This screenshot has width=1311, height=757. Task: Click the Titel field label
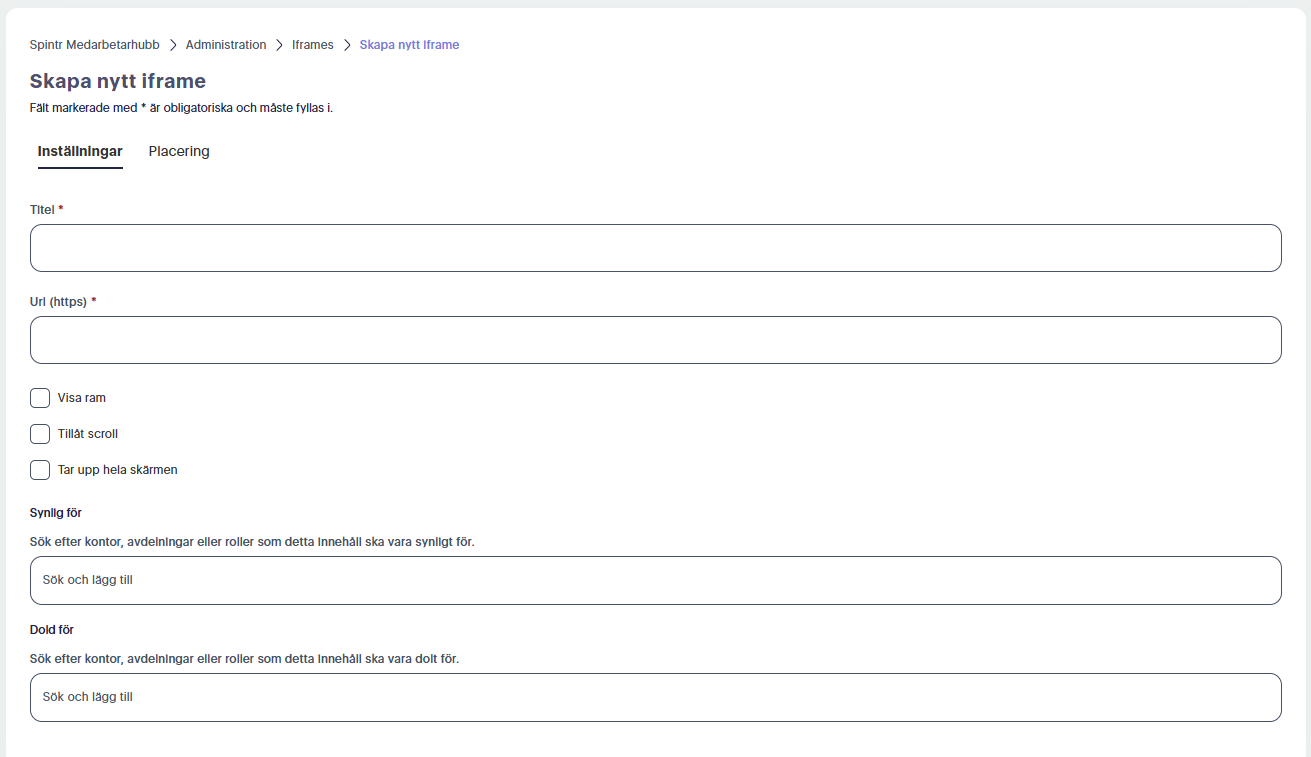(47, 210)
